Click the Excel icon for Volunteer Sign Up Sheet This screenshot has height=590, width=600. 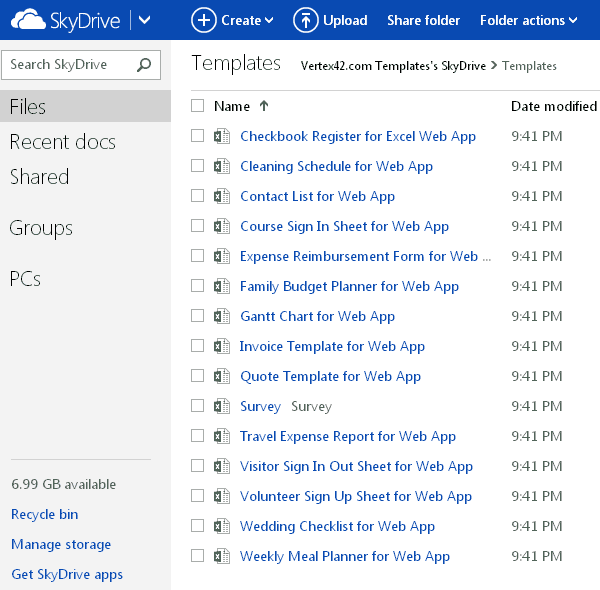222,496
